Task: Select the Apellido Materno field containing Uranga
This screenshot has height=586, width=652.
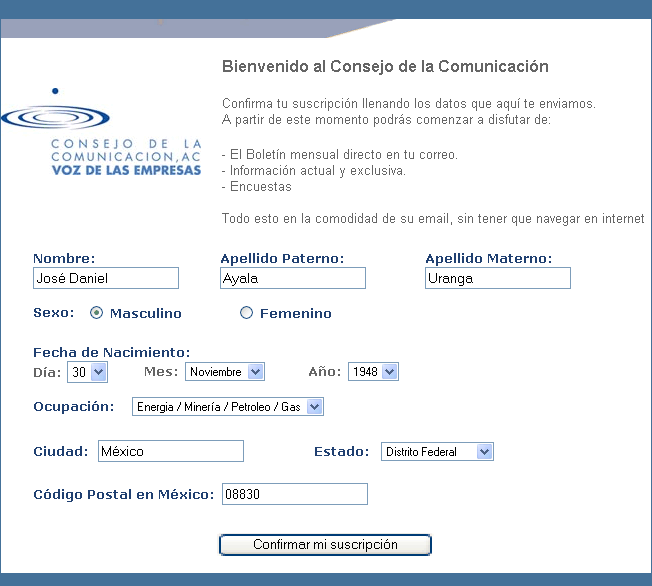Action: pos(497,278)
